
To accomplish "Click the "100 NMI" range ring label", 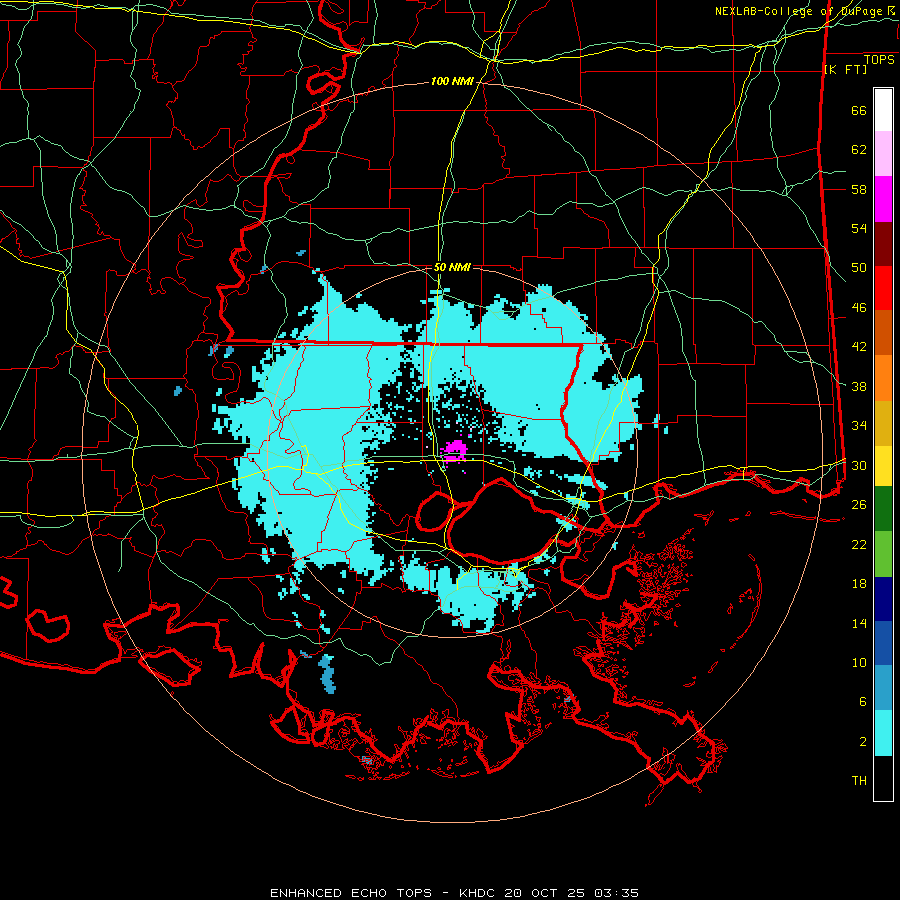I will tap(452, 82).
